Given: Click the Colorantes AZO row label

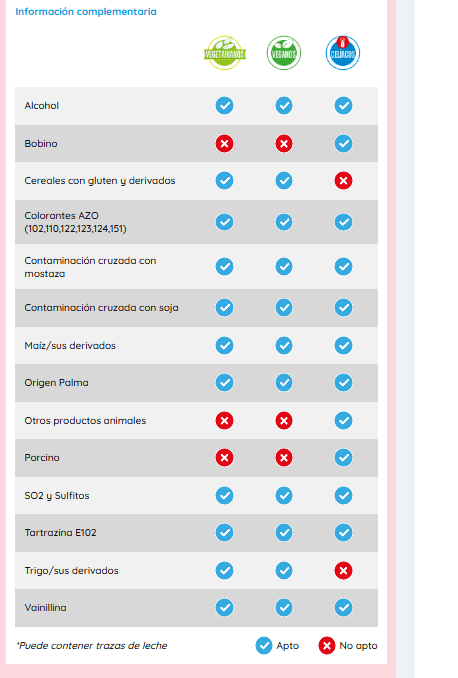Looking at the screenshot, I should coord(75,222).
